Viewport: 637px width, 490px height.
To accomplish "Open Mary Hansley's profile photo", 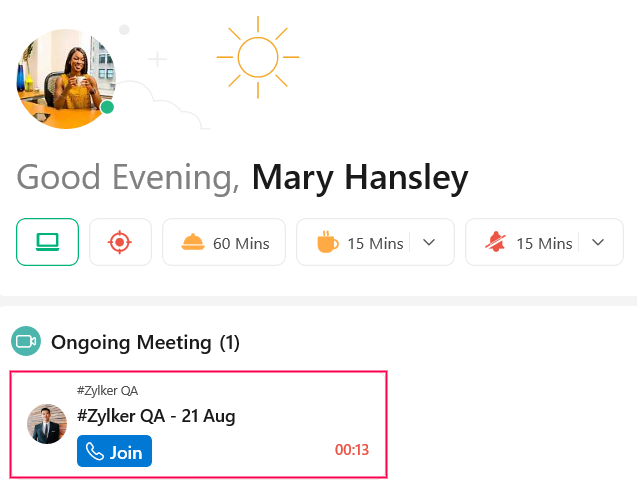I will click(x=65, y=78).
